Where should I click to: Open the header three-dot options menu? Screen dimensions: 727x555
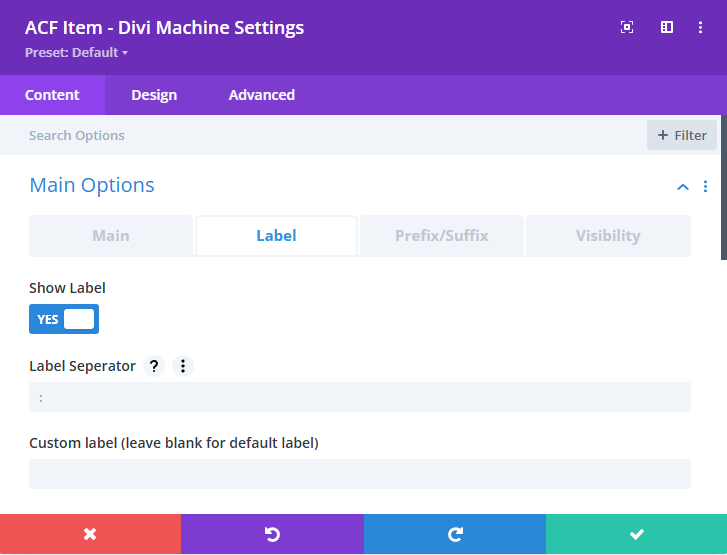coord(700,28)
